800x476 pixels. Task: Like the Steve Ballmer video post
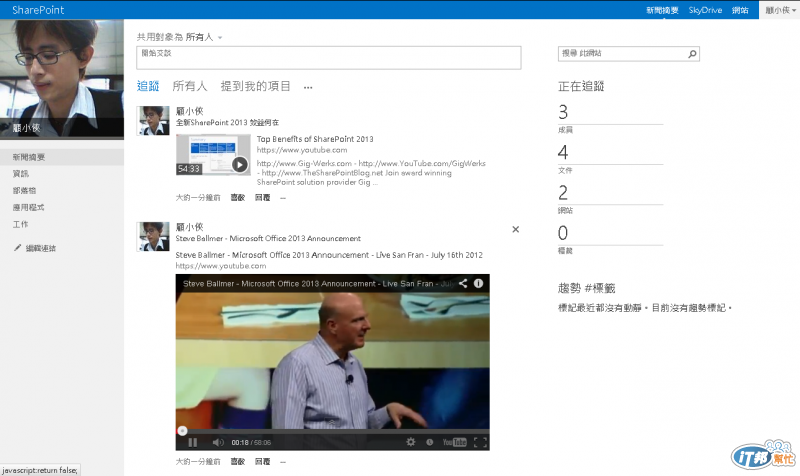[x=238, y=462]
